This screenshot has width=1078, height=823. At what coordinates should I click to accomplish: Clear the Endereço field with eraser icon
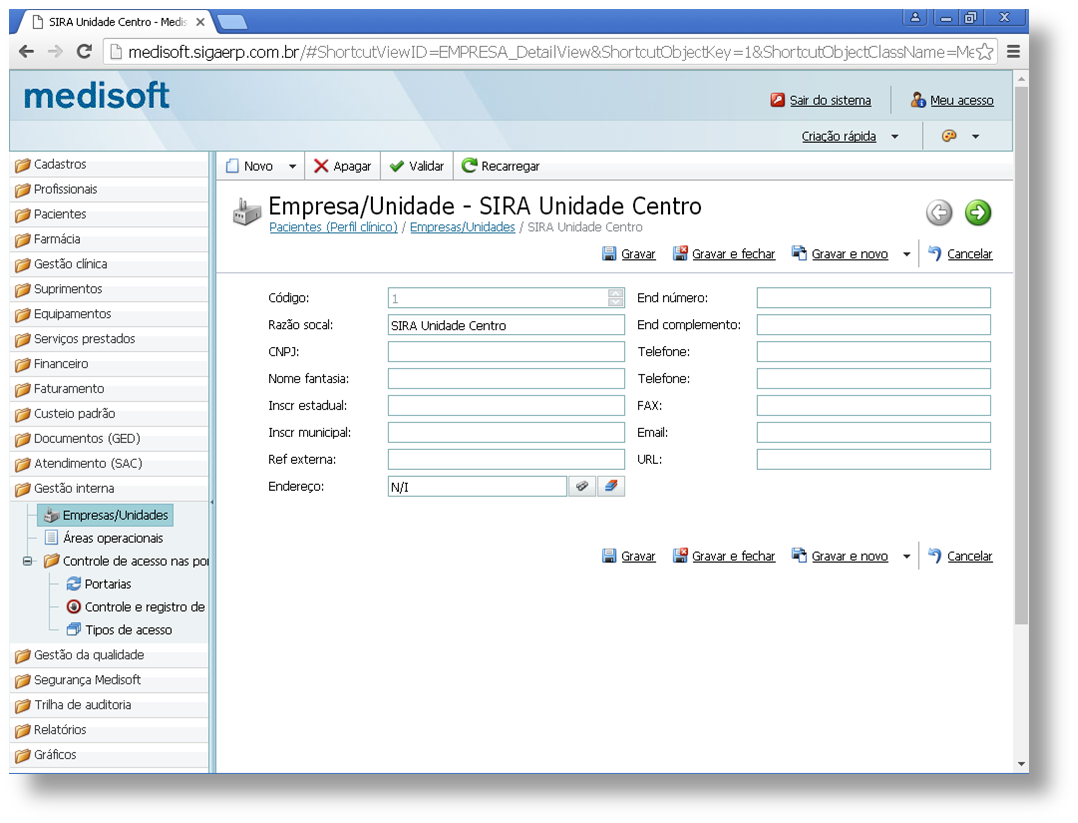(611, 486)
